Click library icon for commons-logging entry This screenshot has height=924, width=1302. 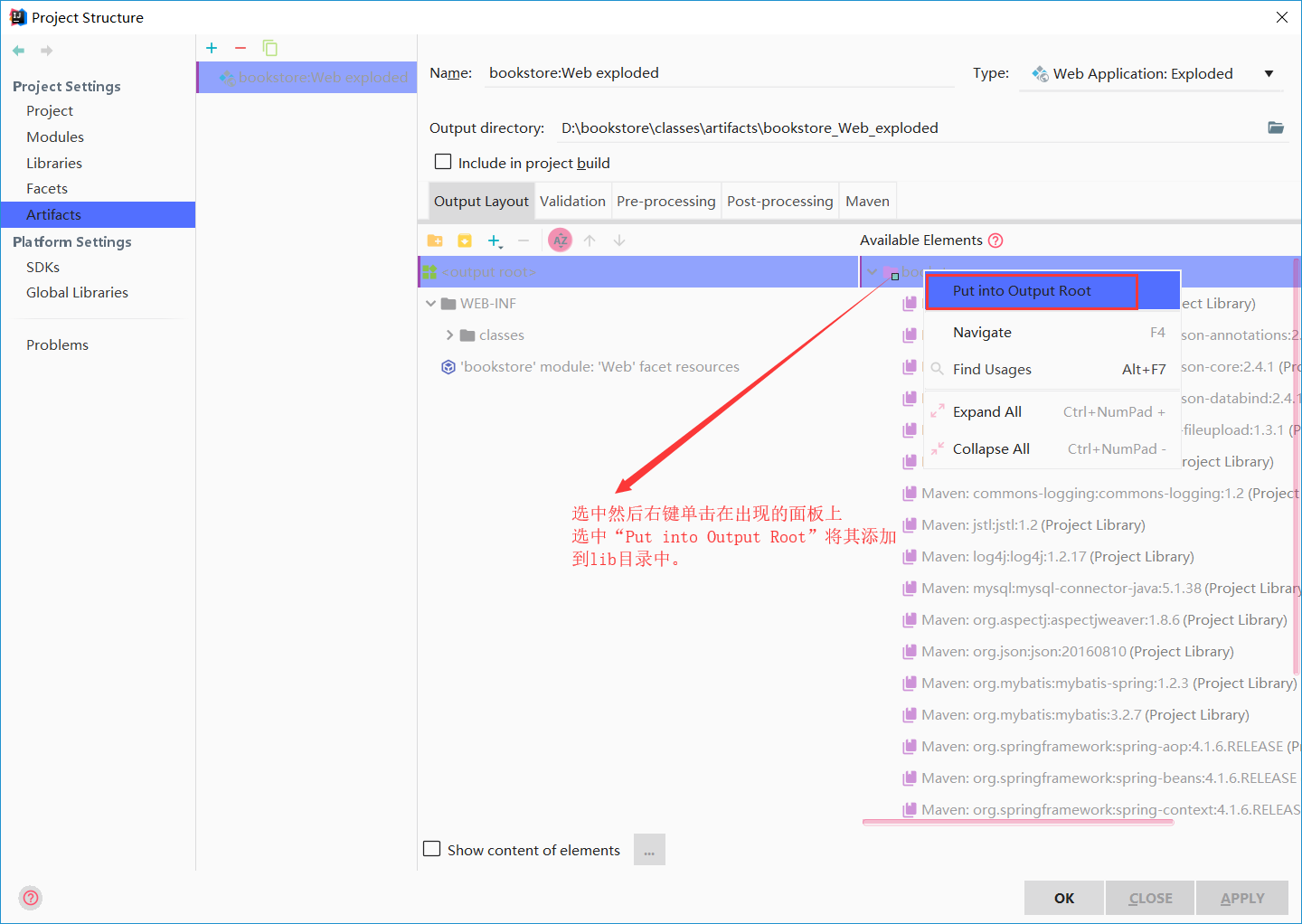[x=910, y=494]
